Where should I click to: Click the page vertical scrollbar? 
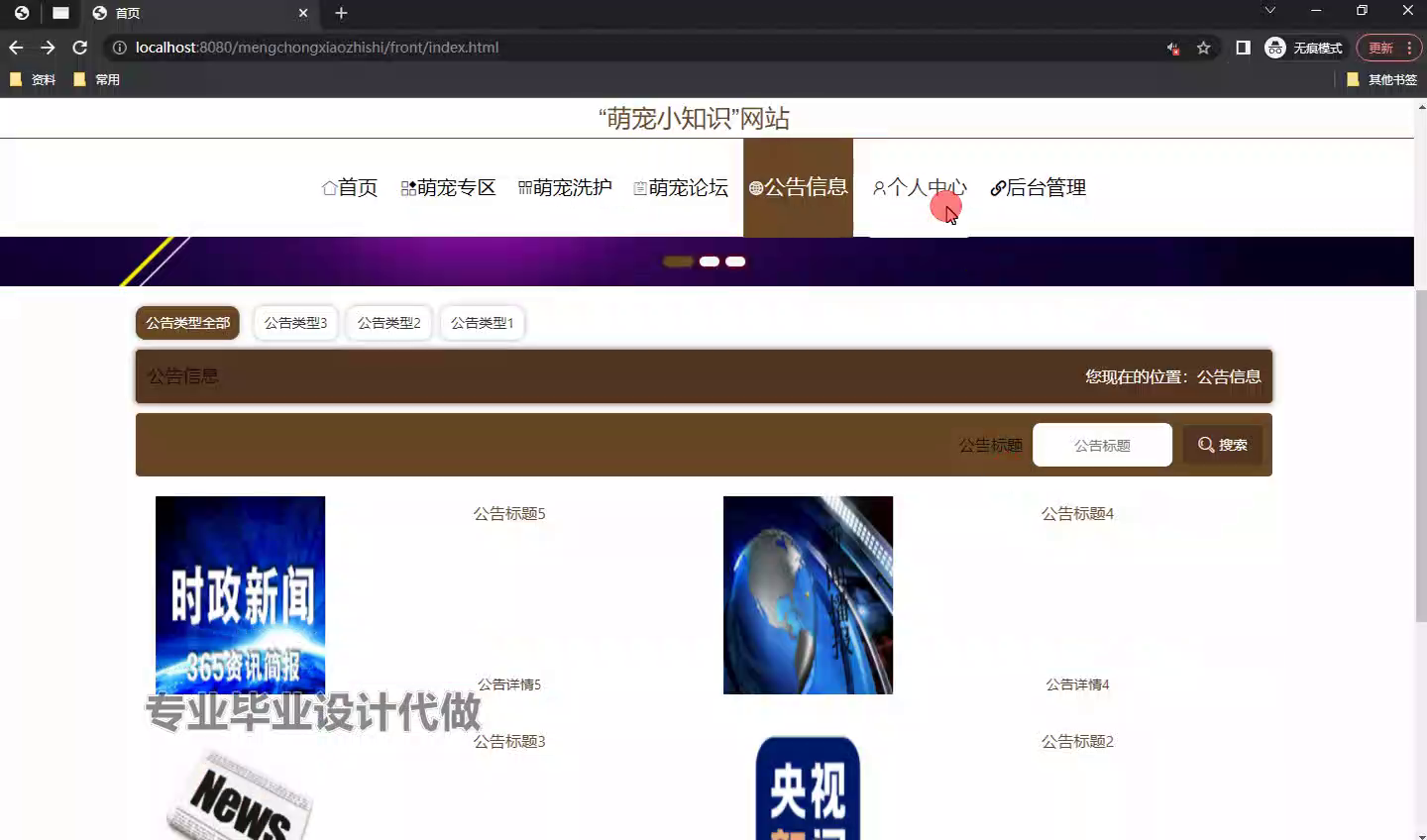[1420, 456]
